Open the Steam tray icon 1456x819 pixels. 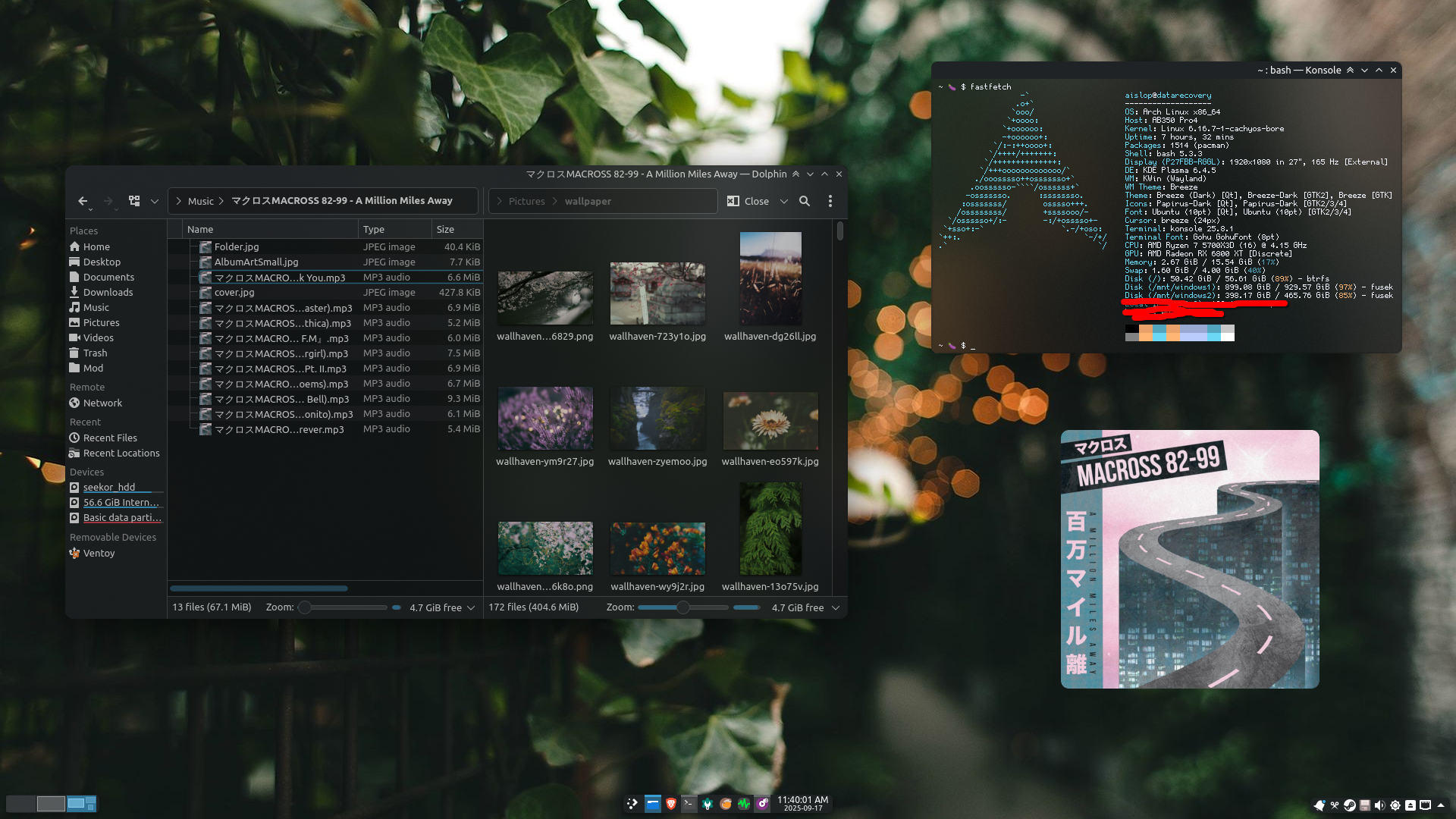1350,805
